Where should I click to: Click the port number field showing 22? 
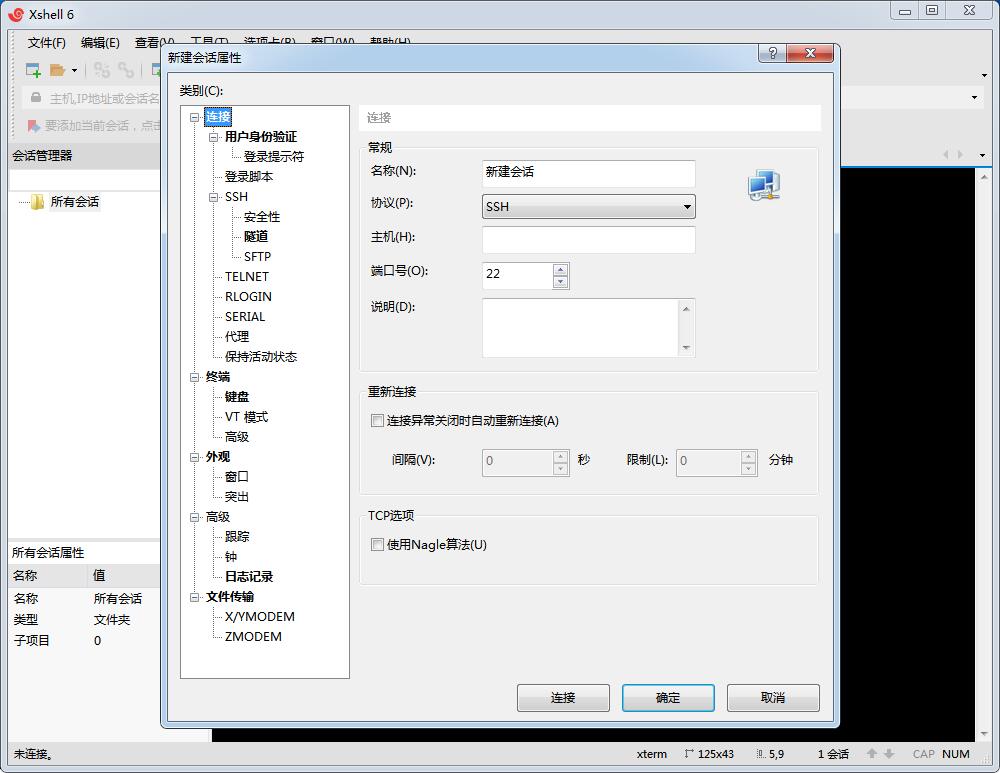click(517, 276)
